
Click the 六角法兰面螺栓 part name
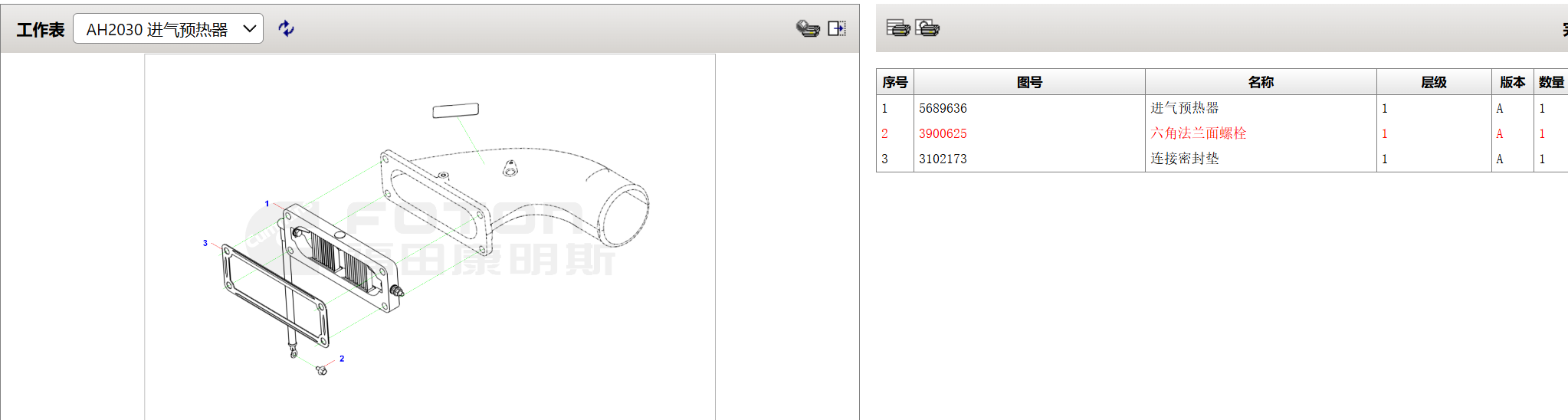[x=1198, y=134]
